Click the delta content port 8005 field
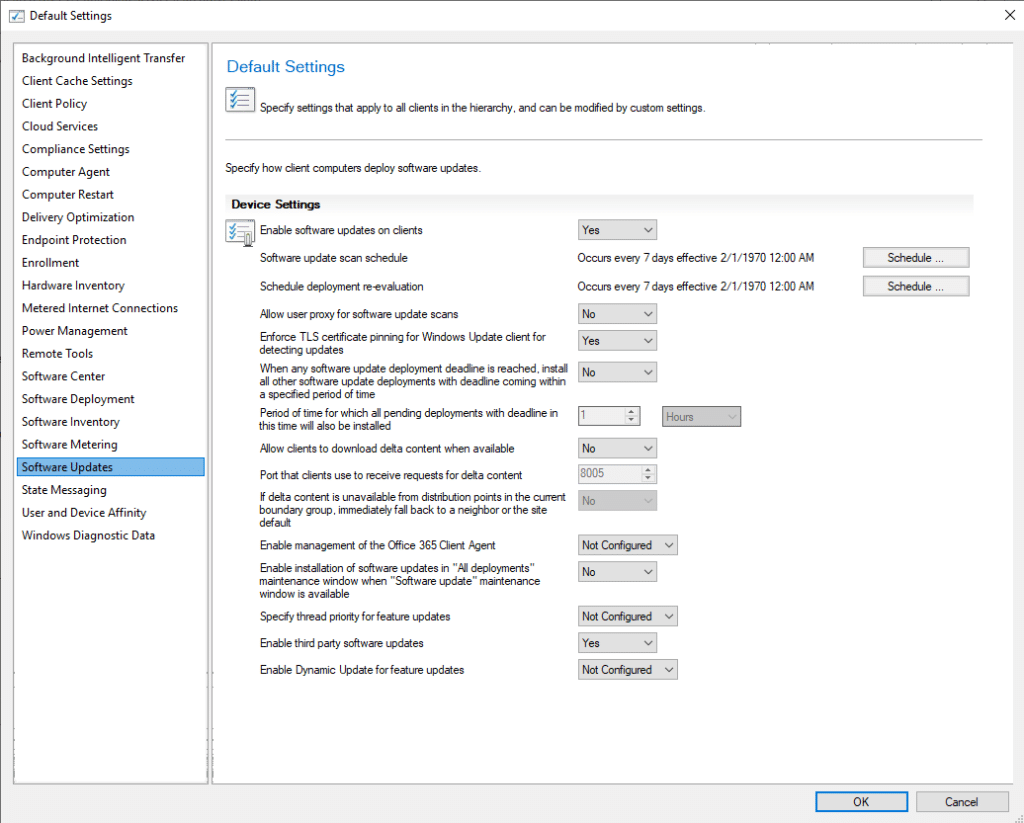 click(608, 474)
